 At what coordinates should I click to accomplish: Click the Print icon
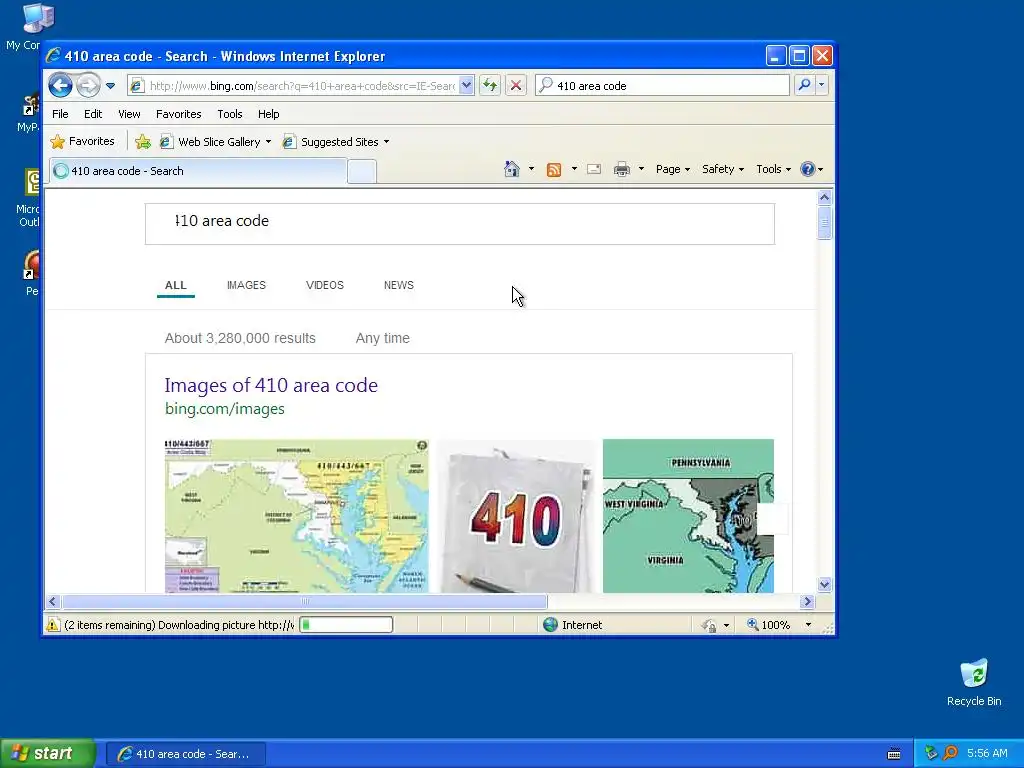pos(622,170)
